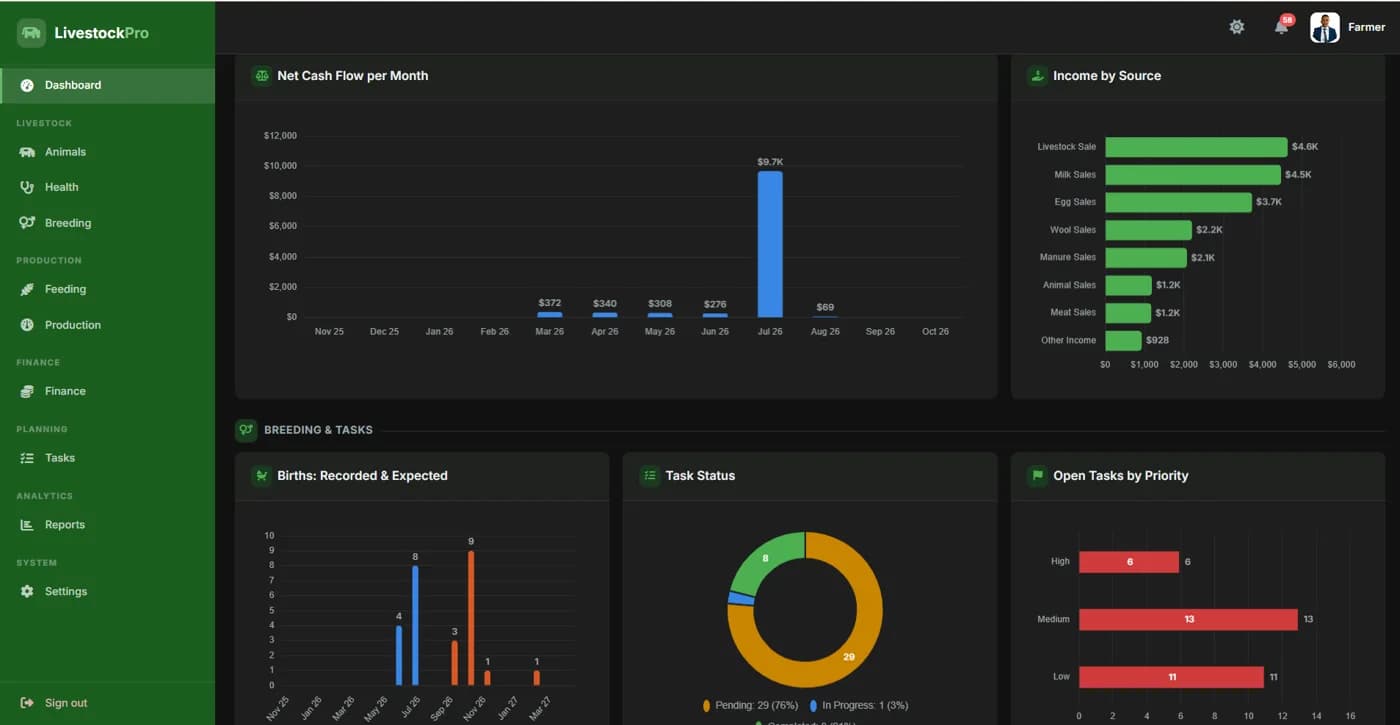Viewport: 1400px width, 725px height.
Task: Click the births bar labeled 9
Action: tap(471, 618)
